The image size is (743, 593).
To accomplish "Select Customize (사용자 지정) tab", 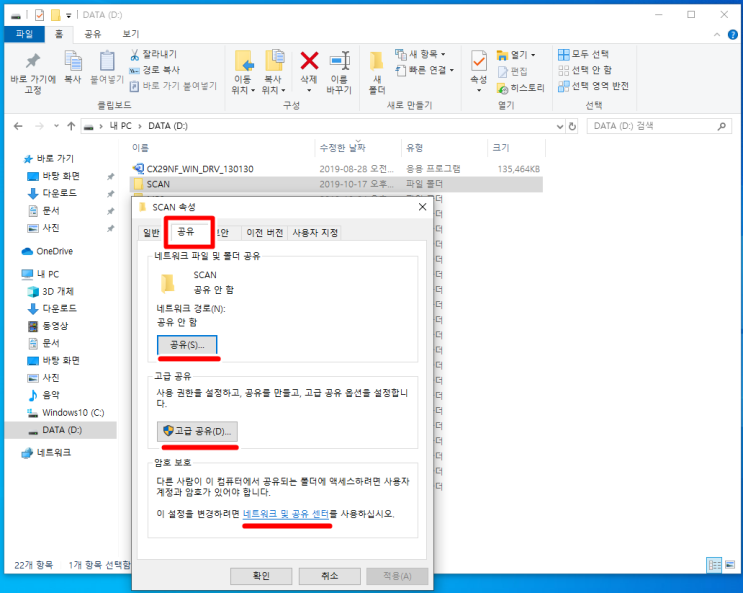I will click(x=315, y=233).
